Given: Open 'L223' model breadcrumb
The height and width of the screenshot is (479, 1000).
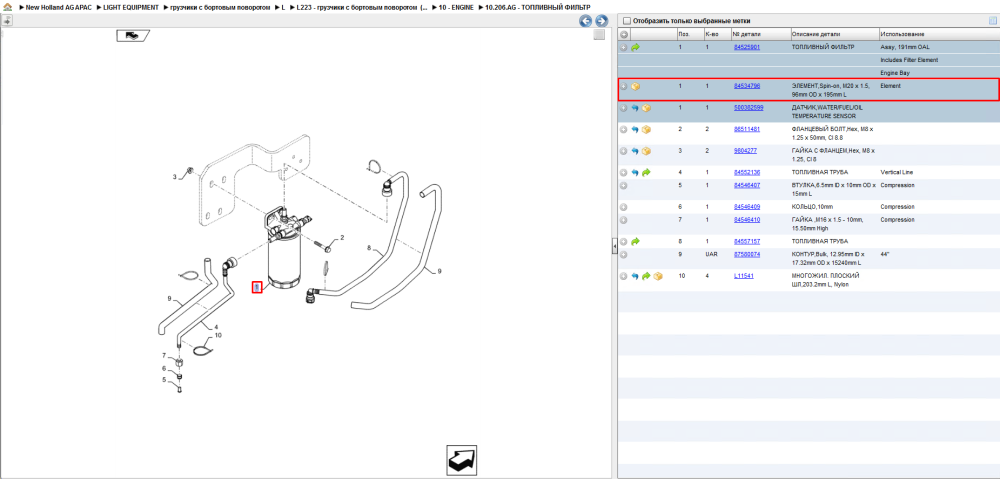Looking at the screenshot, I should click(362, 6).
